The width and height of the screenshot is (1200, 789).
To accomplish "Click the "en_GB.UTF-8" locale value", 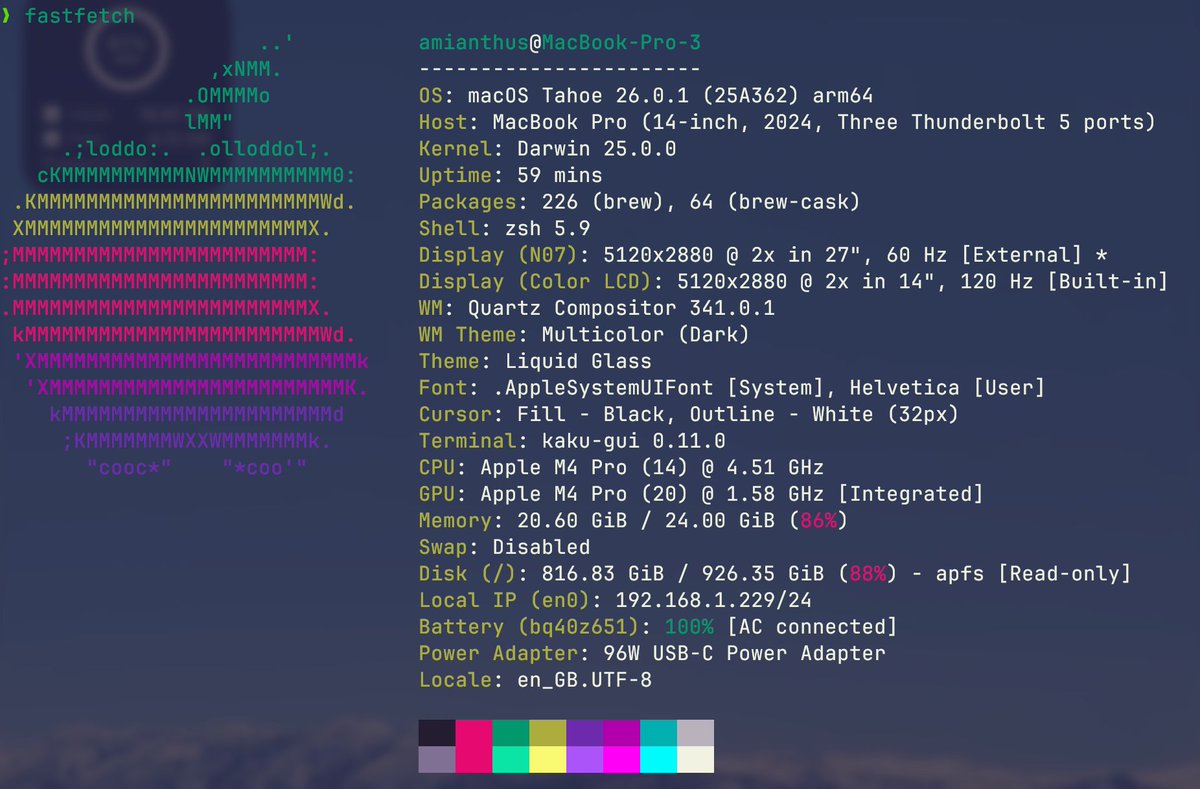I will pyautogui.click(x=585, y=680).
